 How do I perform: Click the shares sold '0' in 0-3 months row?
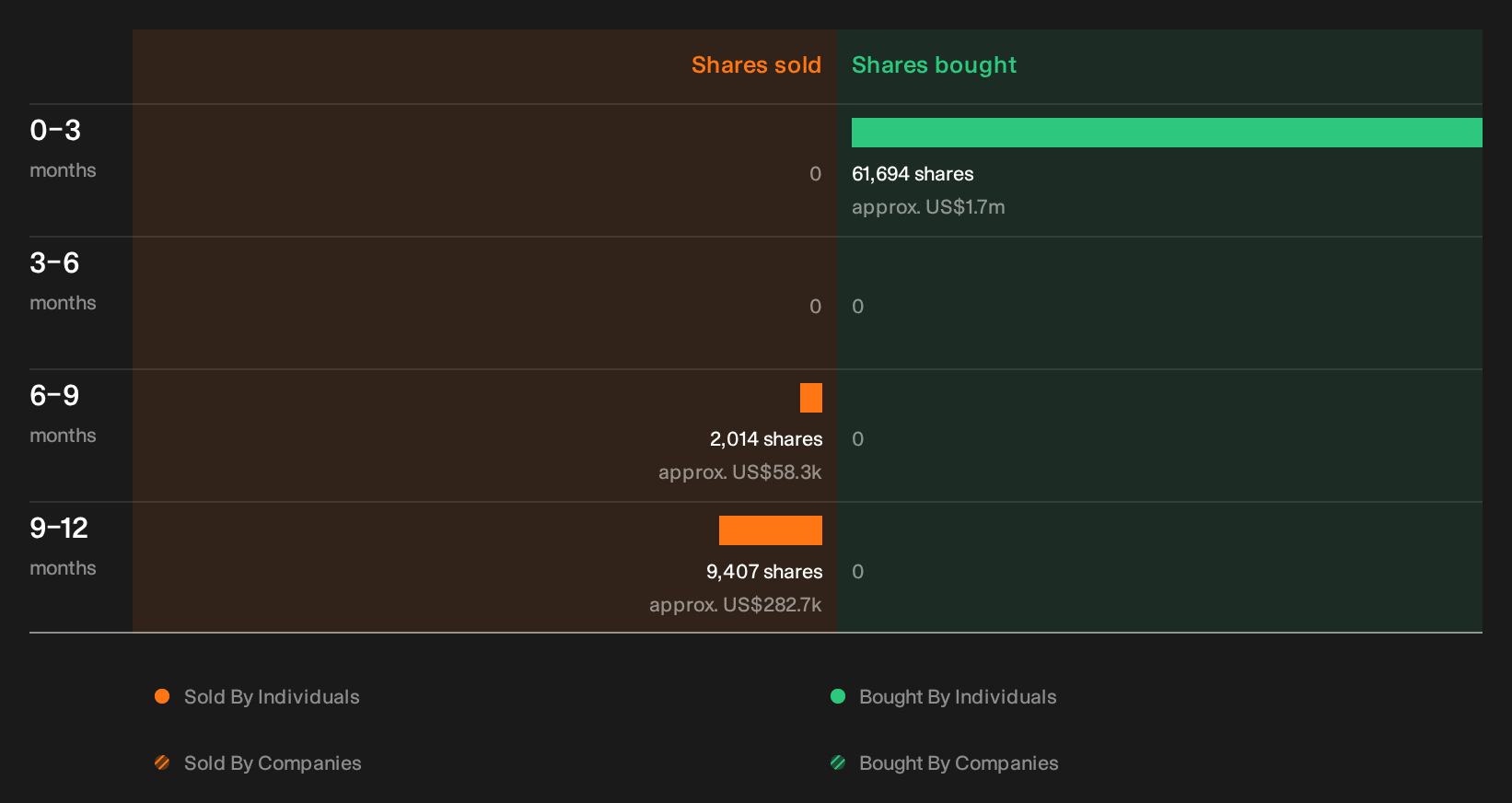point(815,174)
